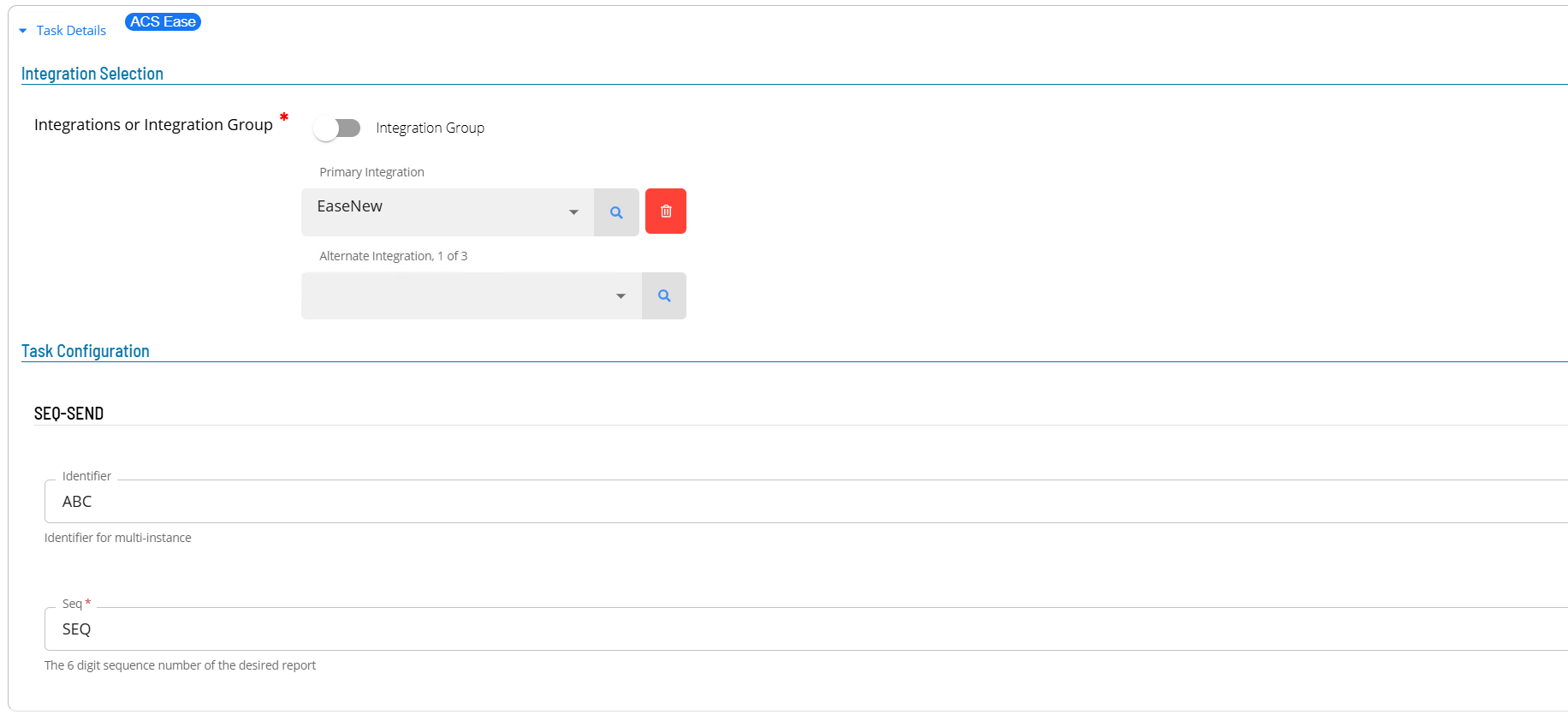Delete primary integration with trash icon
Image resolution: width=1568 pixels, height=715 pixels.
pos(666,212)
